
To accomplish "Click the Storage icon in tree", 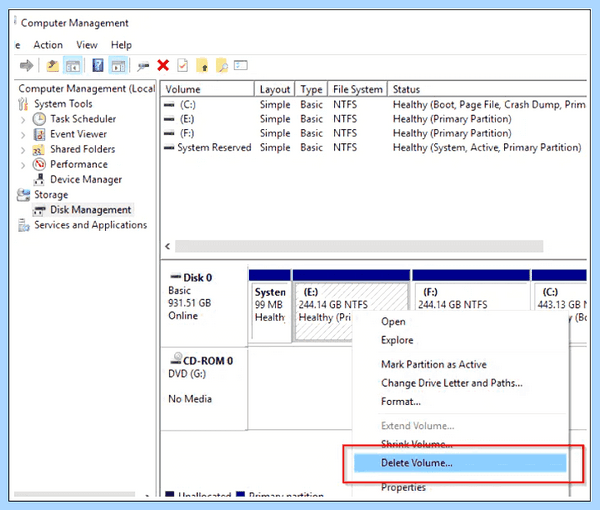I will click(x=23, y=195).
